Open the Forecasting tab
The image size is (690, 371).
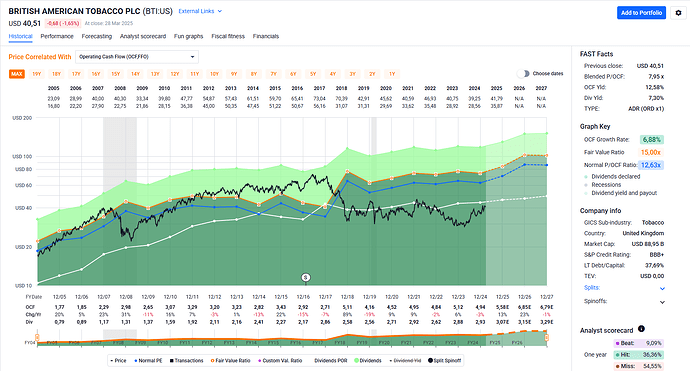click(97, 37)
